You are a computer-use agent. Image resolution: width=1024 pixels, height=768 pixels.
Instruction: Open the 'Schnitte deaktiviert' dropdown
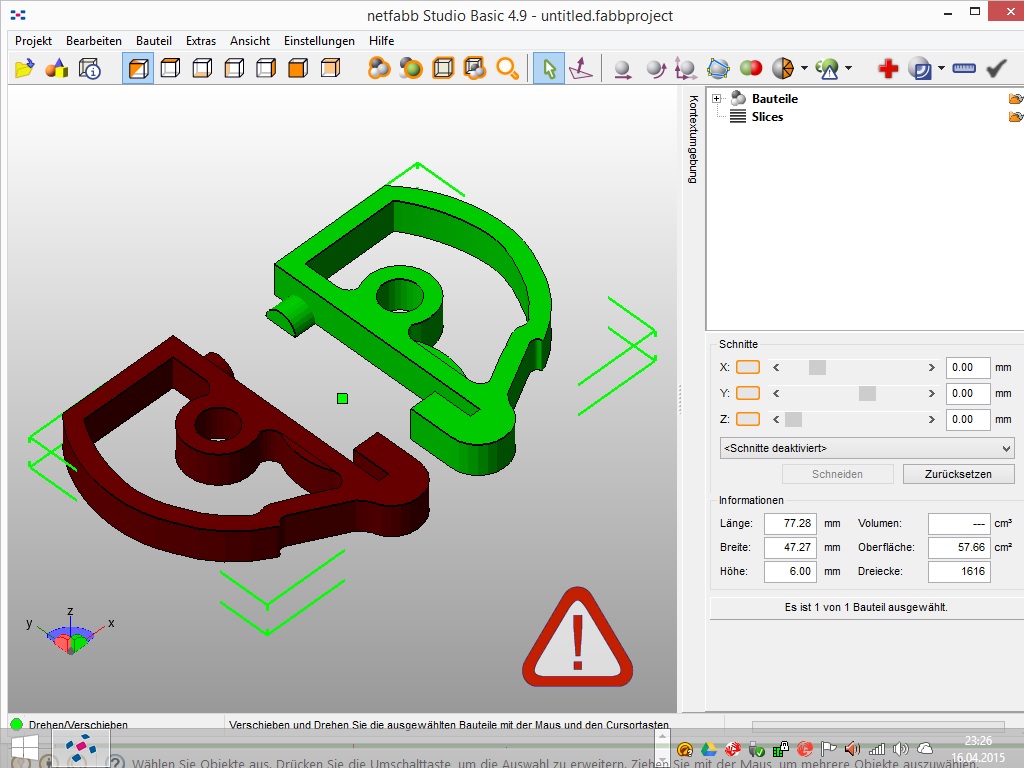click(866, 448)
